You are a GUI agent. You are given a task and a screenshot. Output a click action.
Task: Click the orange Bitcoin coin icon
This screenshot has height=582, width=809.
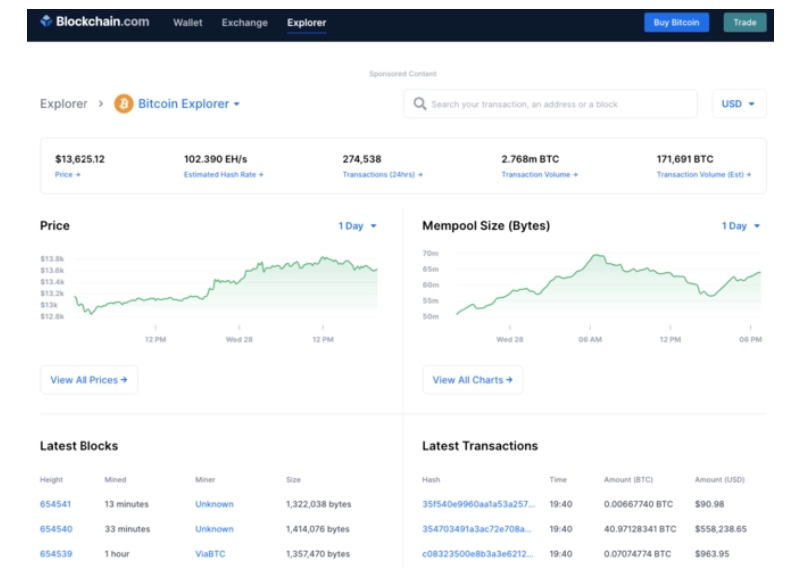(124, 104)
